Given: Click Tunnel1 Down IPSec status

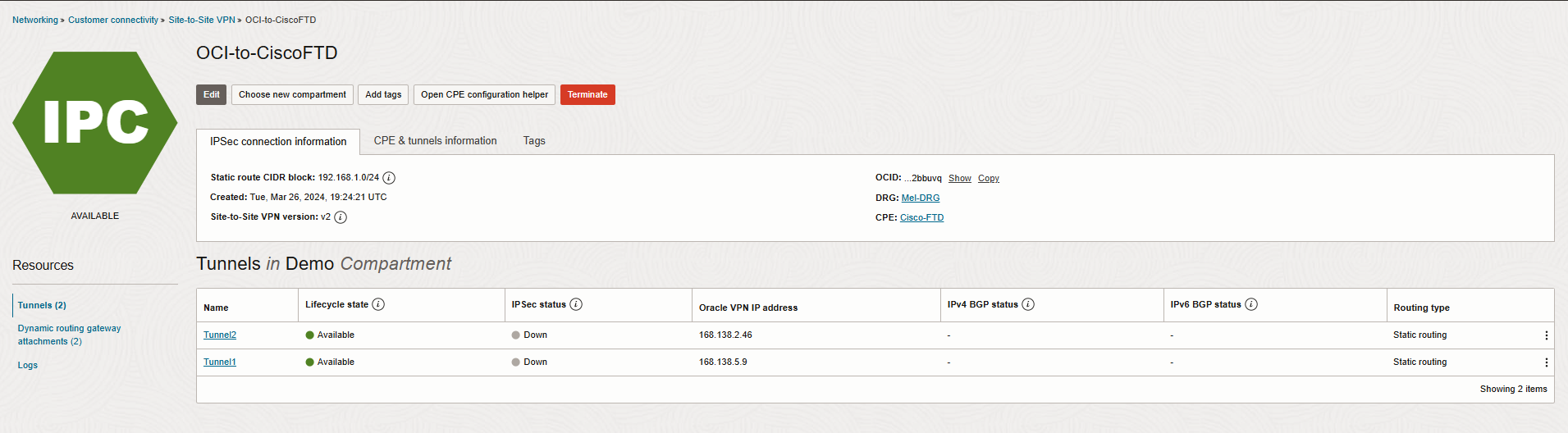Looking at the screenshot, I should pos(529,362).
